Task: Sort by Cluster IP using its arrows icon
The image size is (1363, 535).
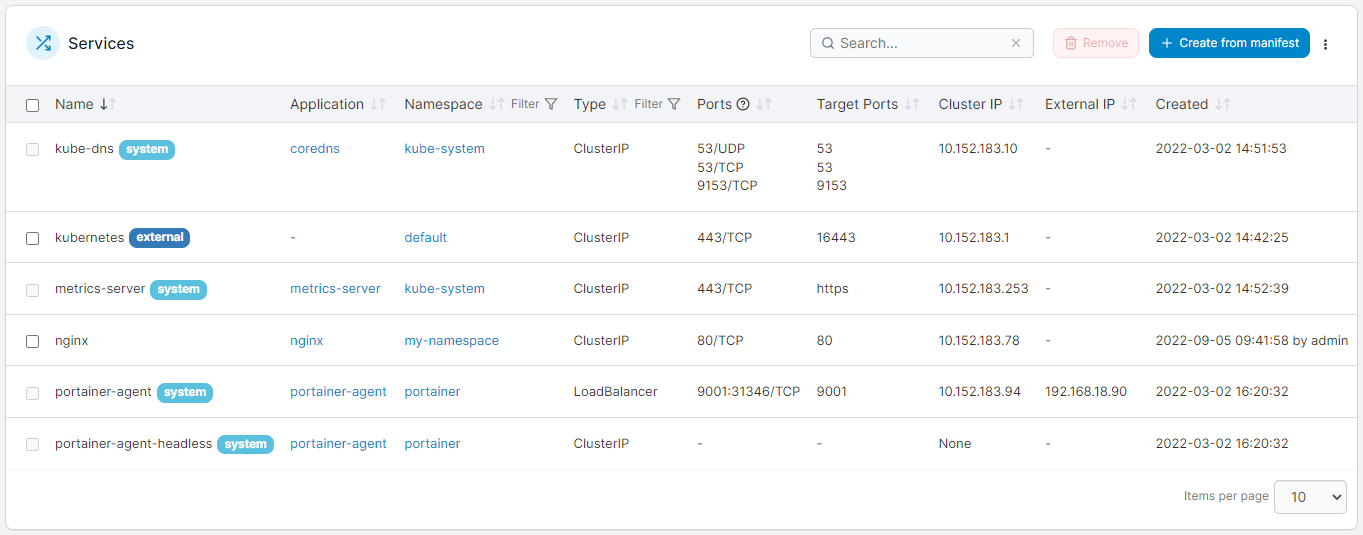Action: (1016, 104)
